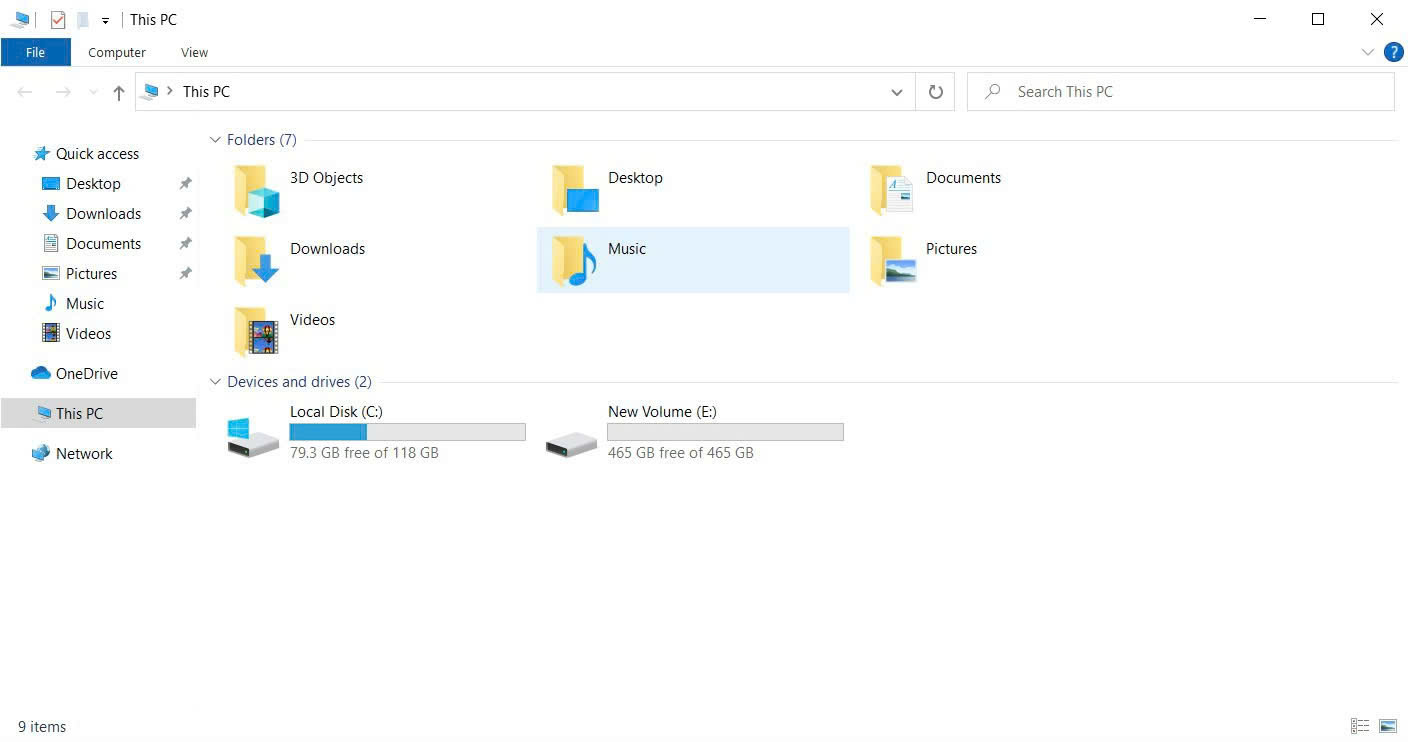The height and width of the screenshot is (742, 1408).
Task: Click the OneDrive cloud icon in sidebar
Action: pos(41,373)
